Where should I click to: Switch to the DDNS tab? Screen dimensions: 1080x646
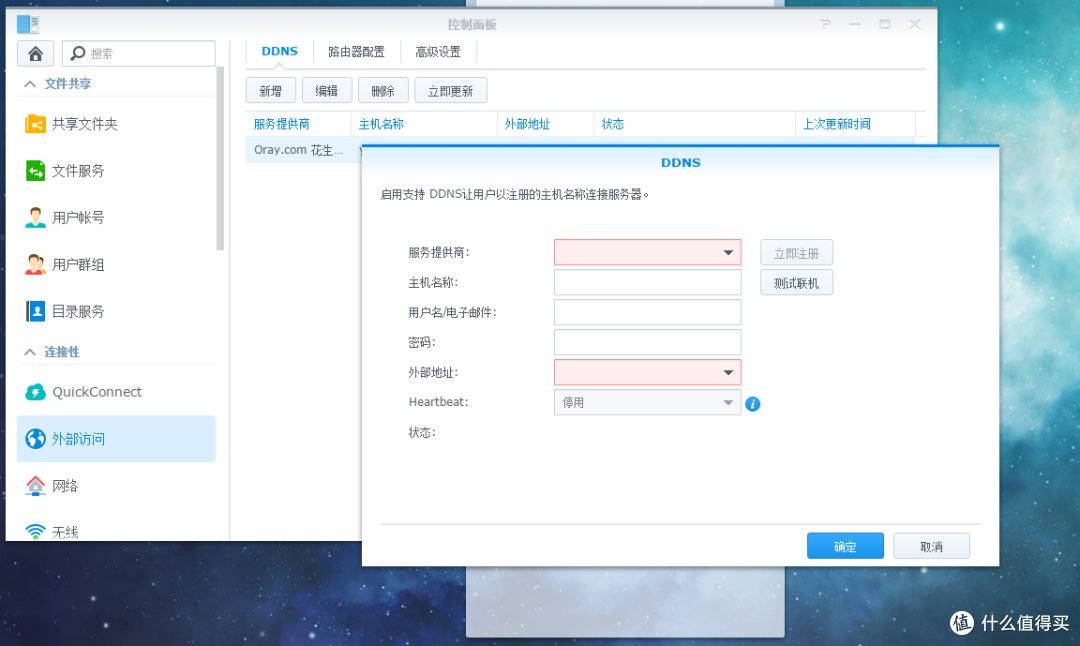click(280, 52)
